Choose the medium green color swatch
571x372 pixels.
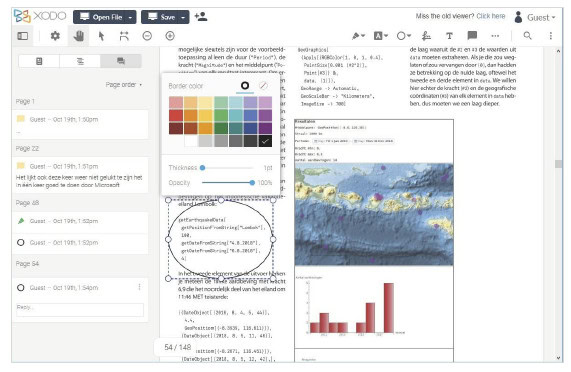pos(221,116)
